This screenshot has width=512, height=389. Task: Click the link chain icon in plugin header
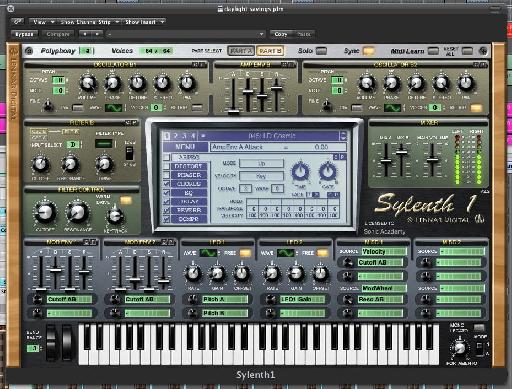point(17,22)
